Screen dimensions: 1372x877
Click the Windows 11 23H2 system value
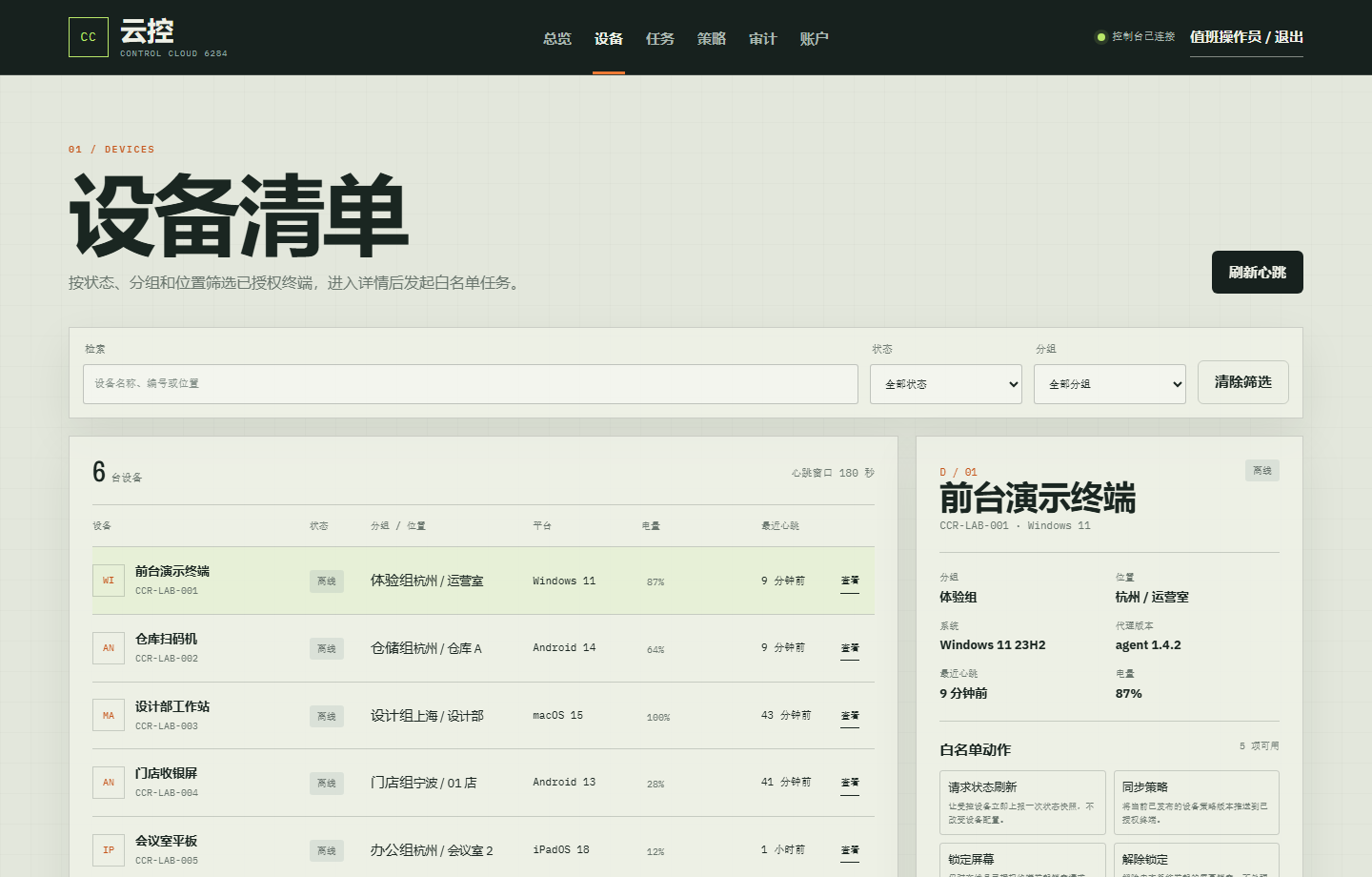pyautogui.click(x=993, y=645)
